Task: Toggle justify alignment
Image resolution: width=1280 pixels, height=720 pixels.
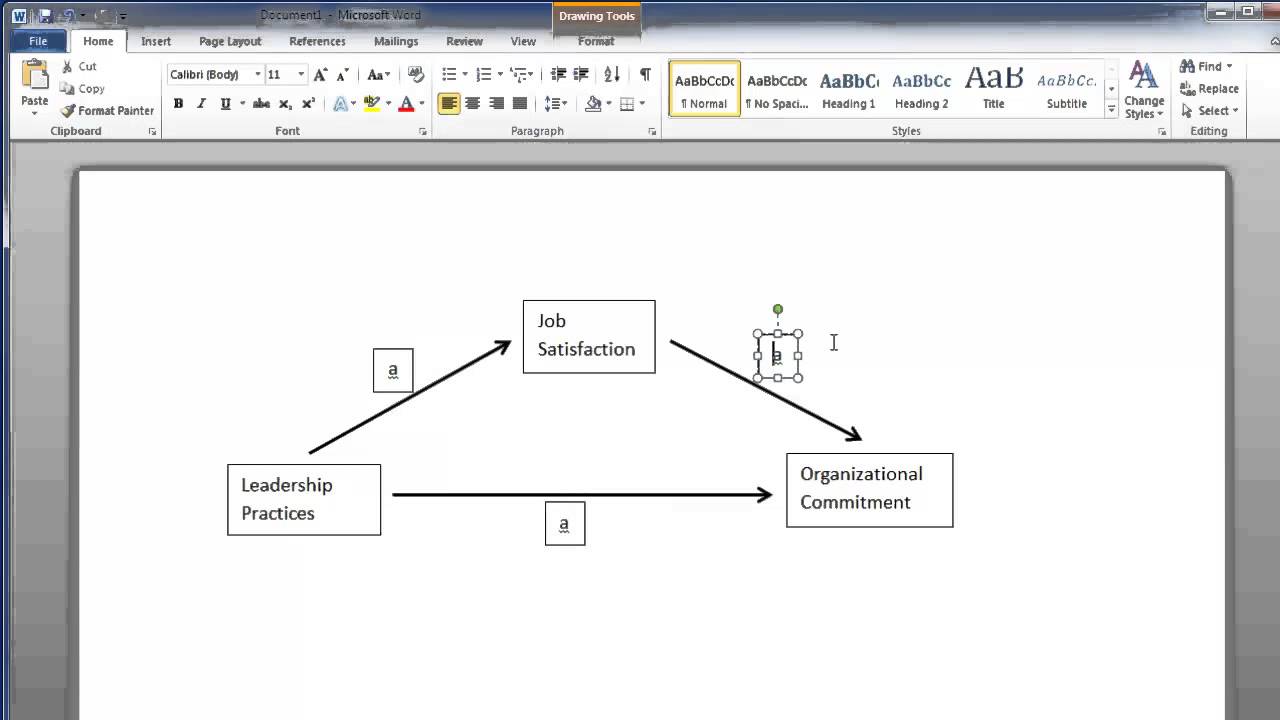Action: (520, 104)
